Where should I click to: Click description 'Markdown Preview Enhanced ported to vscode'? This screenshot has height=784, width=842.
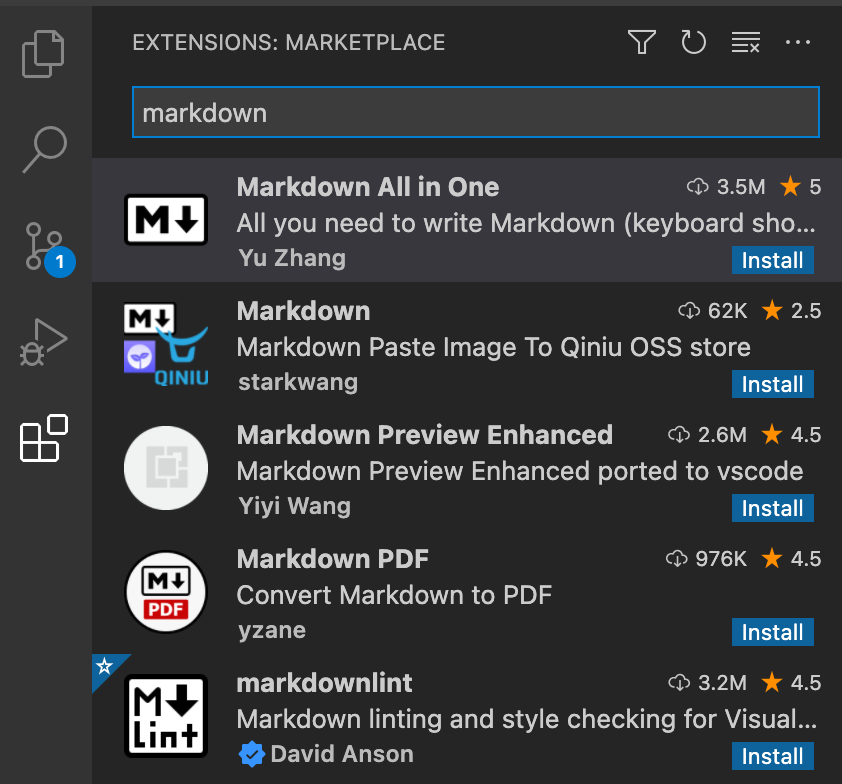520,471
